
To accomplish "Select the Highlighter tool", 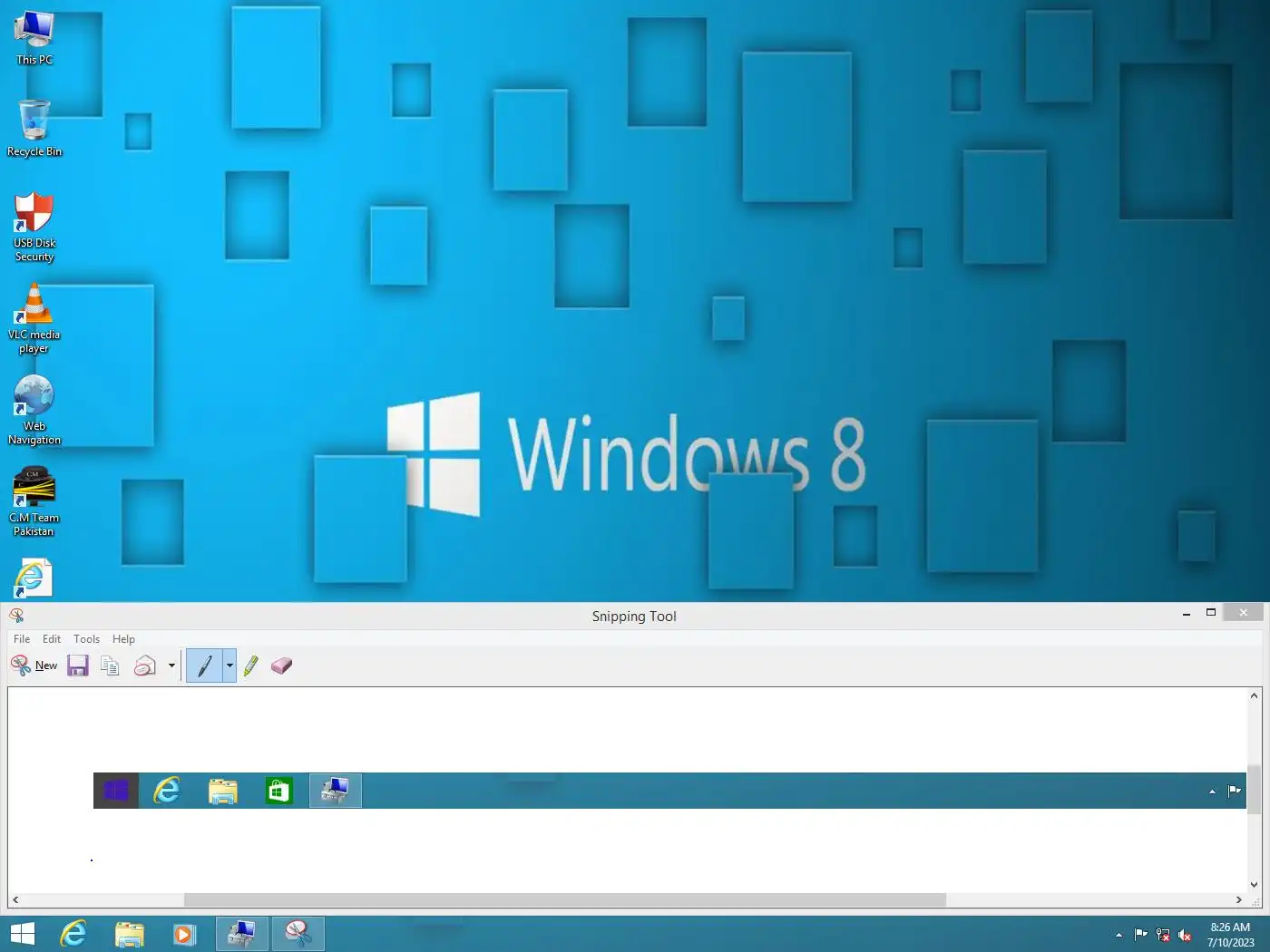I will pos(251,665).
